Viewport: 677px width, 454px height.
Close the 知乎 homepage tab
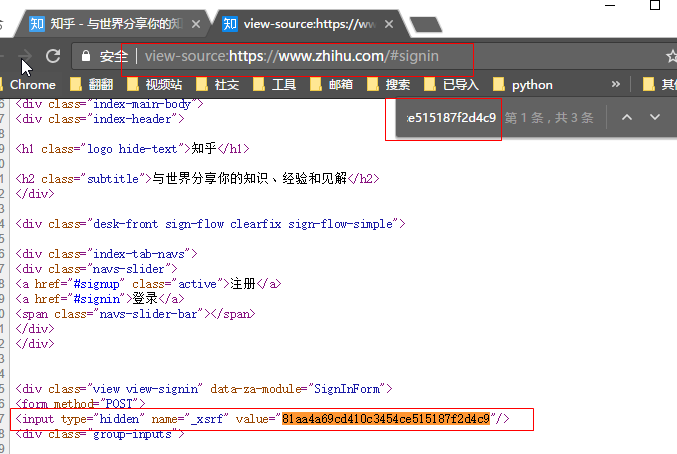pyautogui.click(x=196, y=24)
